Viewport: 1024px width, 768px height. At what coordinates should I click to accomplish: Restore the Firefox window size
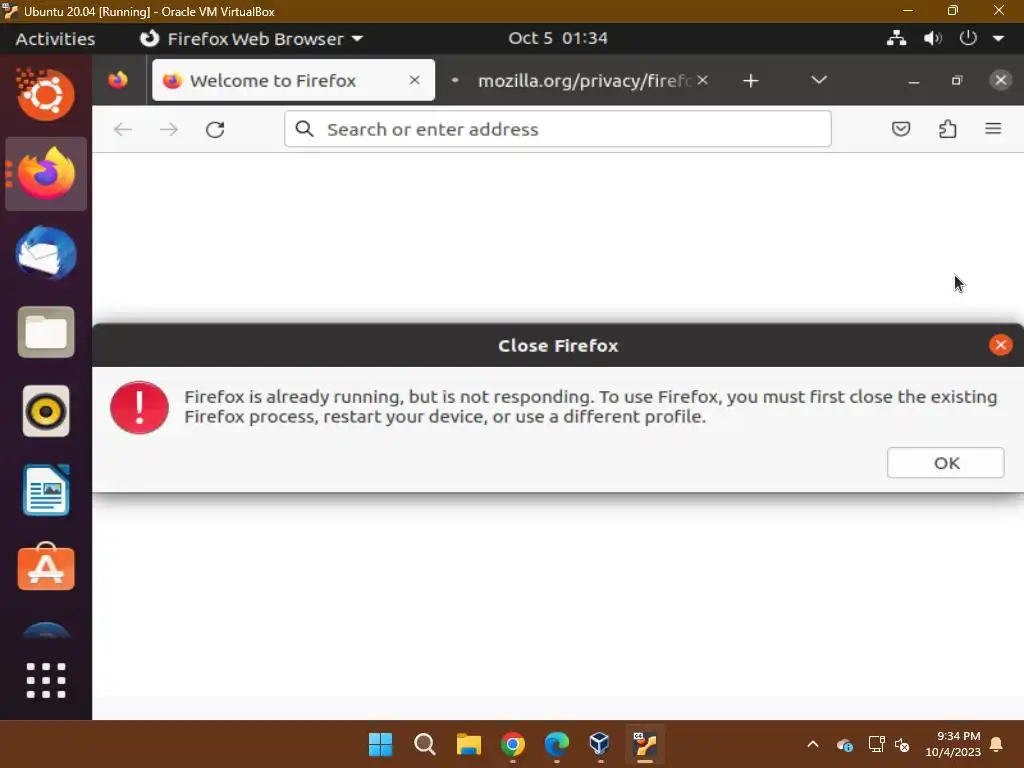click(x=957, y=80)
